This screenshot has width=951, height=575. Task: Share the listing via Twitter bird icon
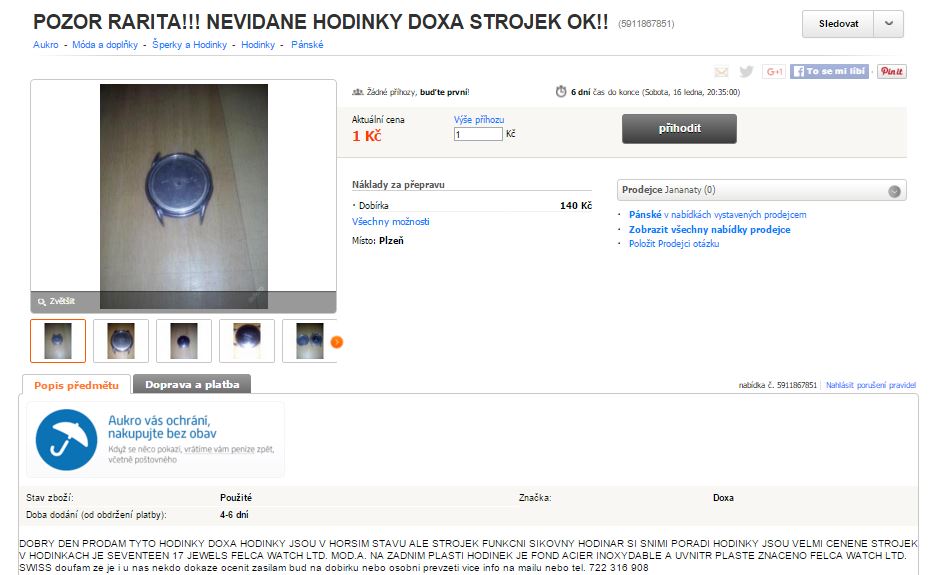pyautogui.click(x=746, y=72)
